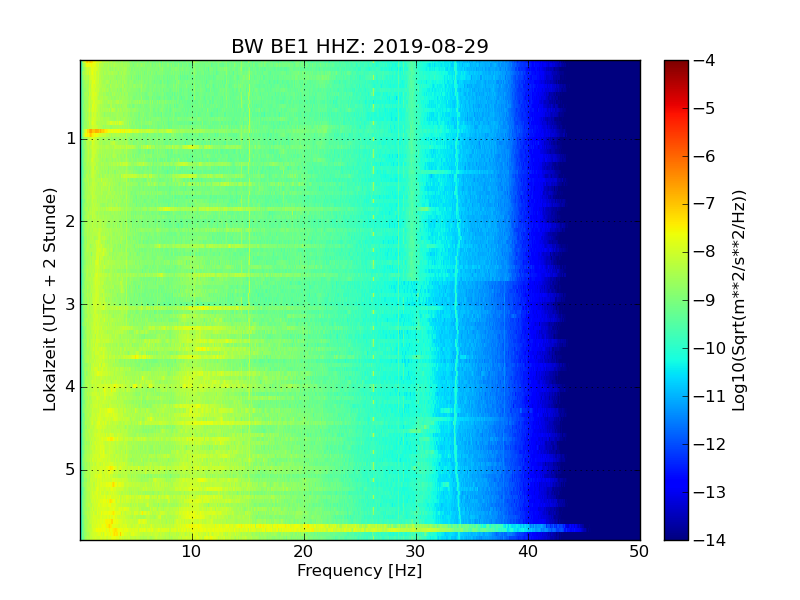800x600 pixels.
Task: Click the Lokalzeit (UTC + 2 Stunde) axis label
Action: coord(49,300)
